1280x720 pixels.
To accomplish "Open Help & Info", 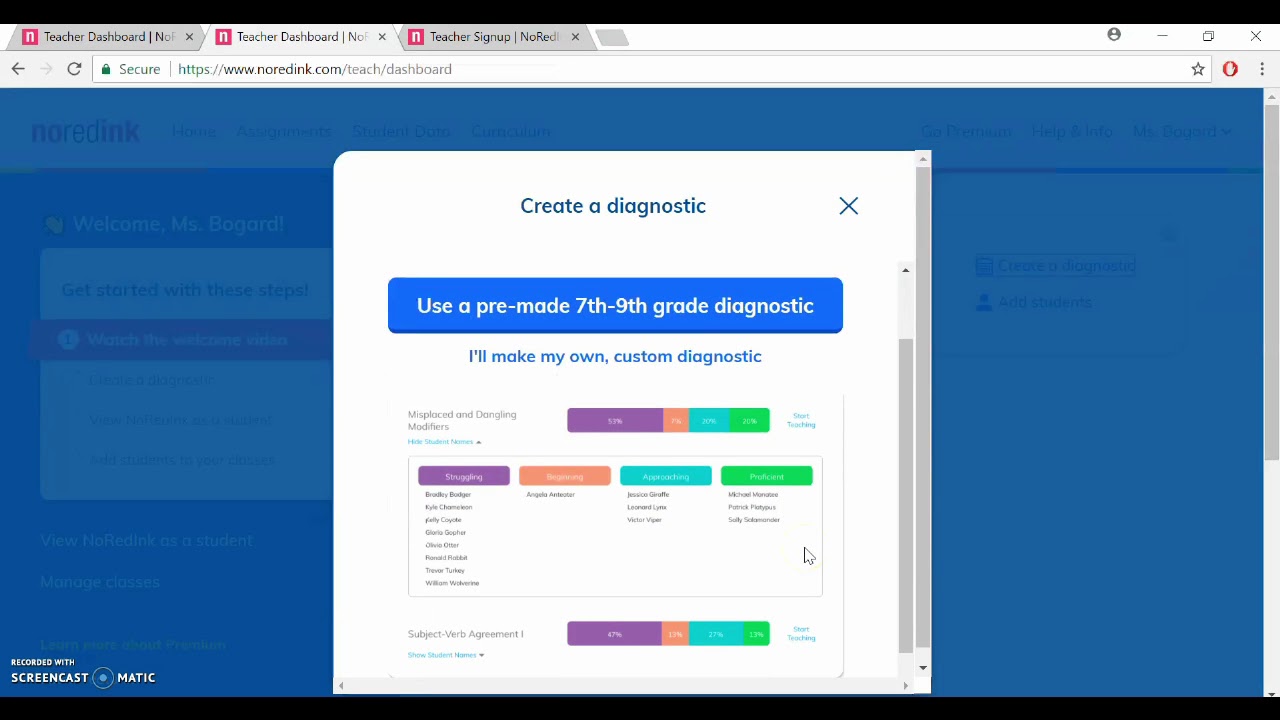I will click(x=1072, y=131).
